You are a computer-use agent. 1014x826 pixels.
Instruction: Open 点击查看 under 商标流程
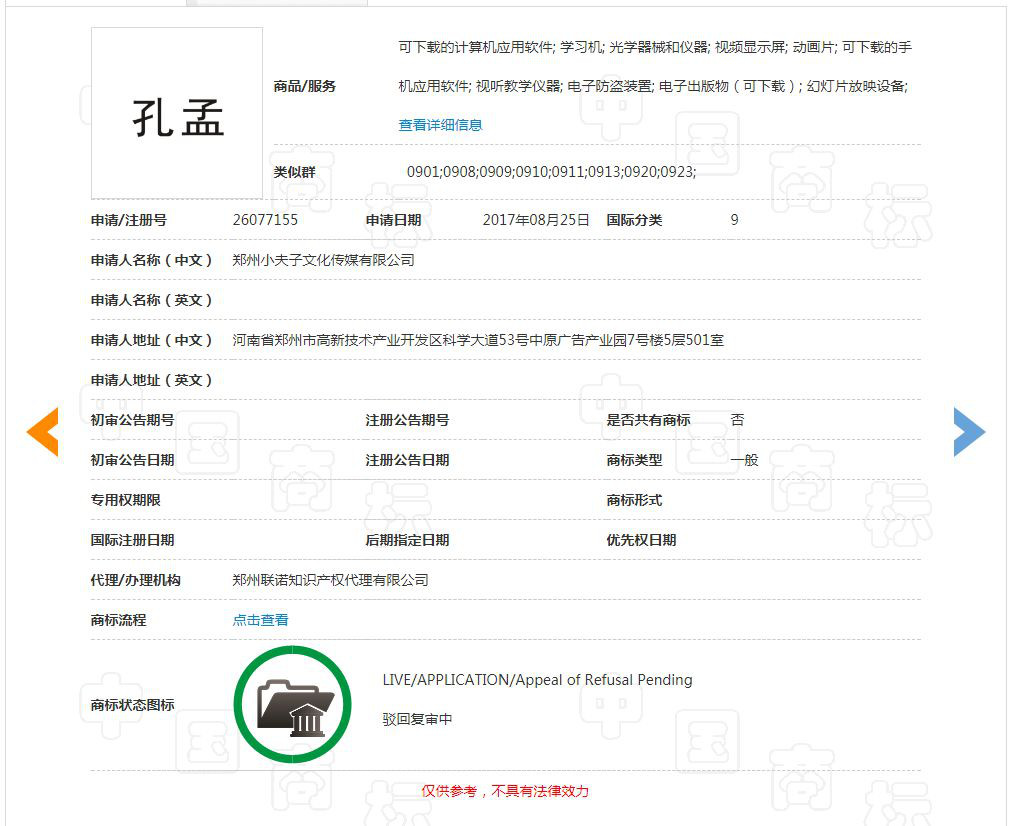260,620
